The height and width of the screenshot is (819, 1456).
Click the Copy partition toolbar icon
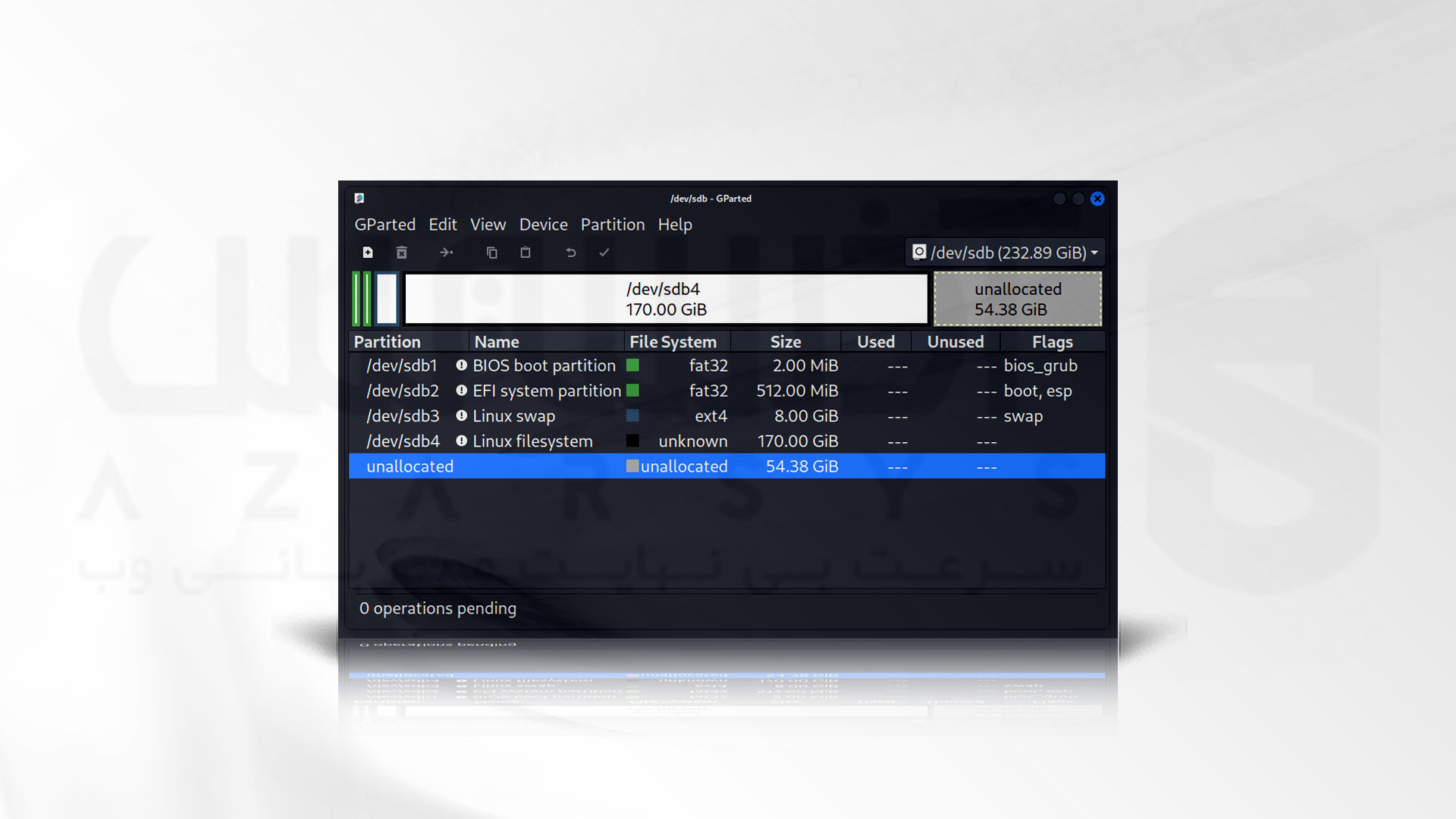click(x=491, y=253)
